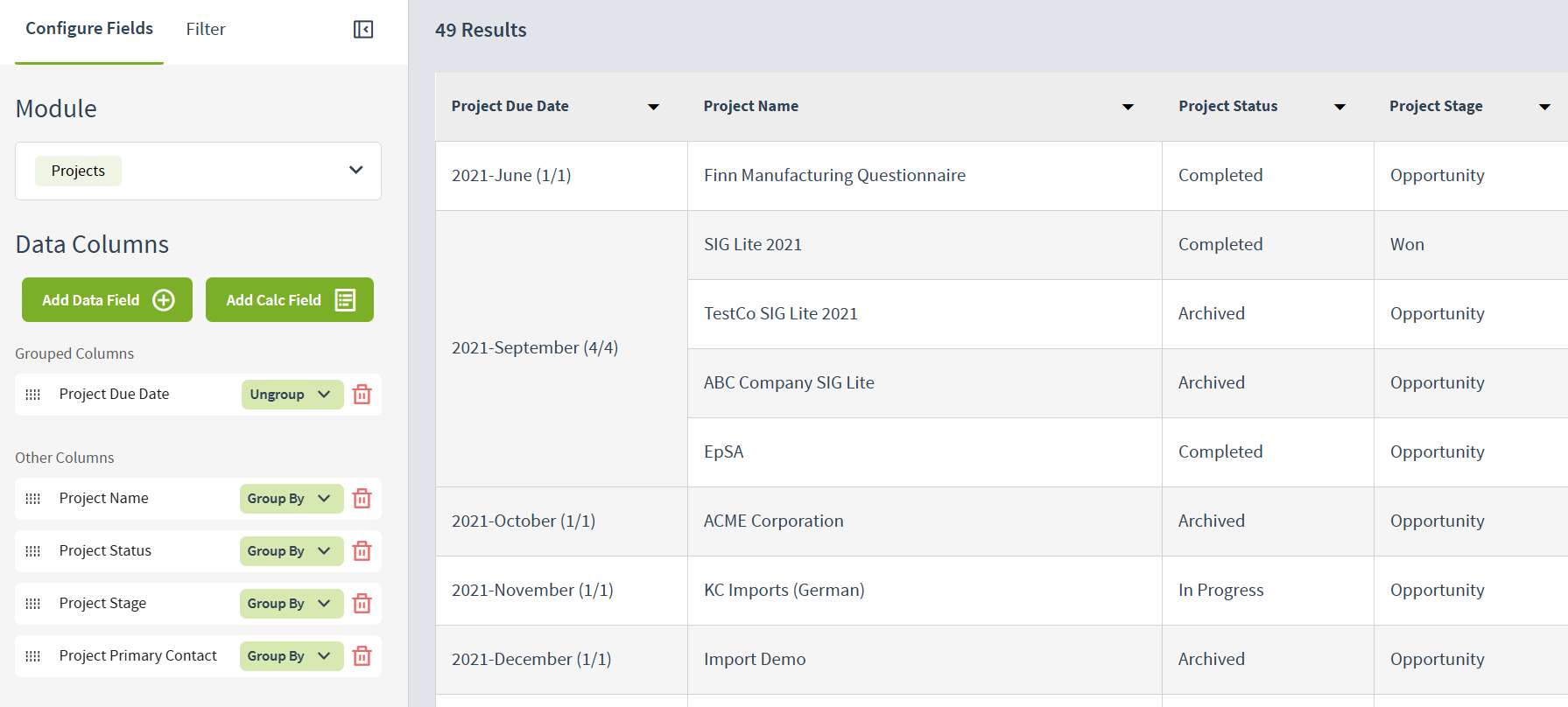Open the Ungroup dropdown for Project Due Date
Viewport: 1568px width, 707px height.
pos(292,395)
